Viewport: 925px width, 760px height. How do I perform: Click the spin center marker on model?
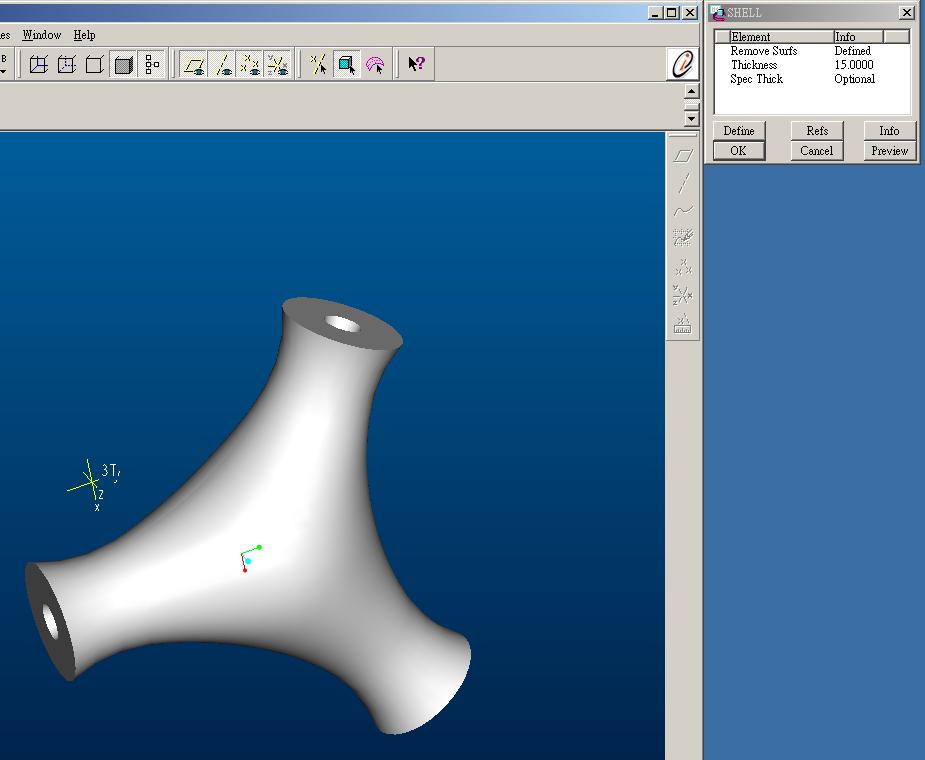(250, 559)
